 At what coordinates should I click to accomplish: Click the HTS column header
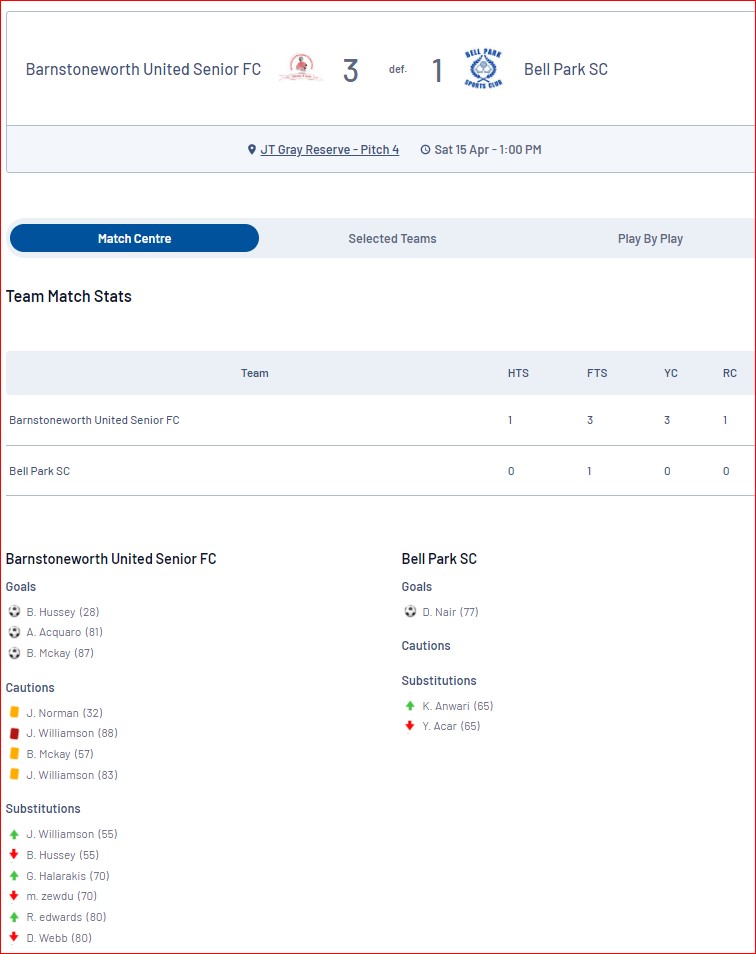coord(518,373)
